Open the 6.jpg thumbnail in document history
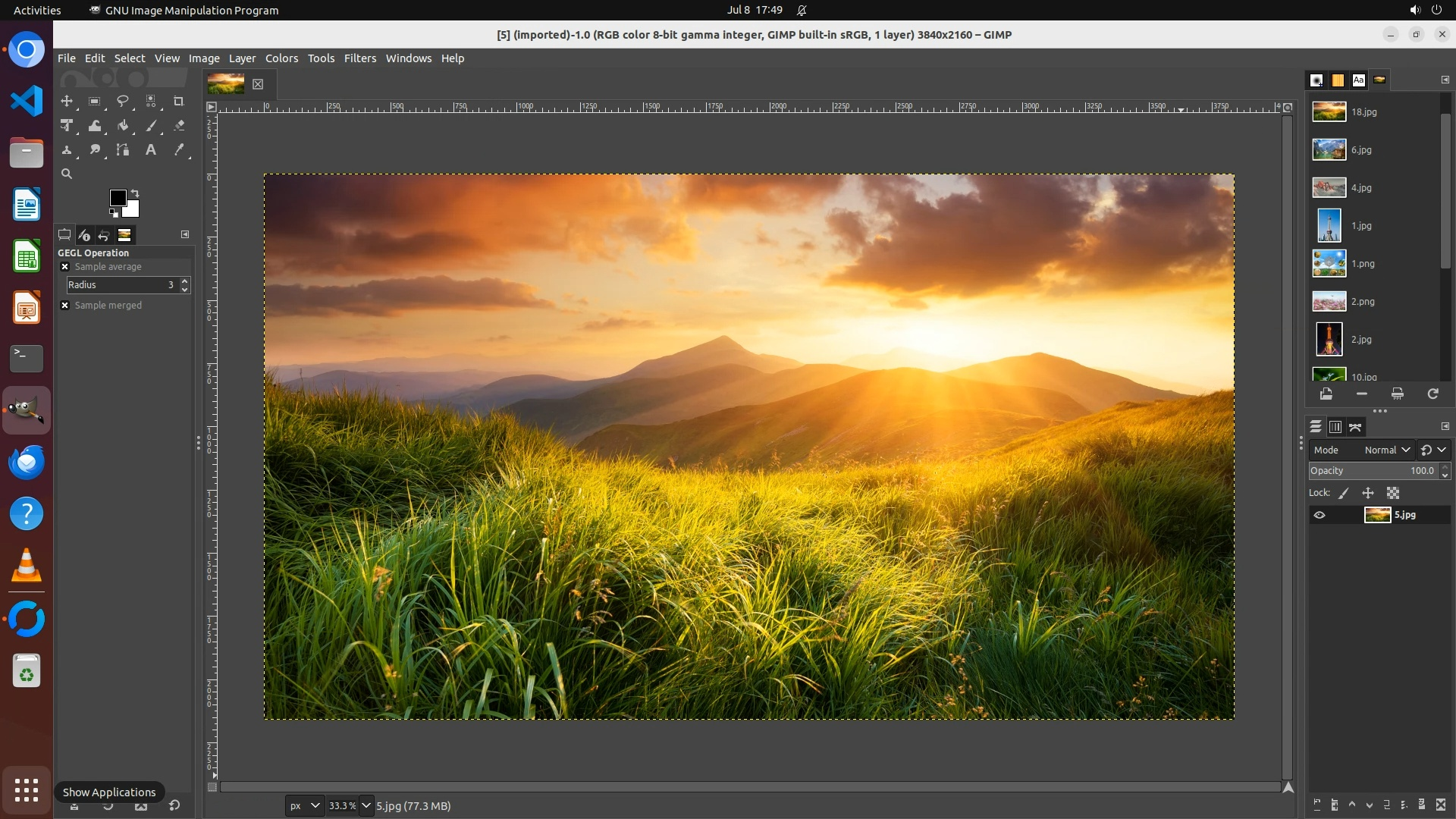This screenshot has width=1456, height=819. (1329, 150)
